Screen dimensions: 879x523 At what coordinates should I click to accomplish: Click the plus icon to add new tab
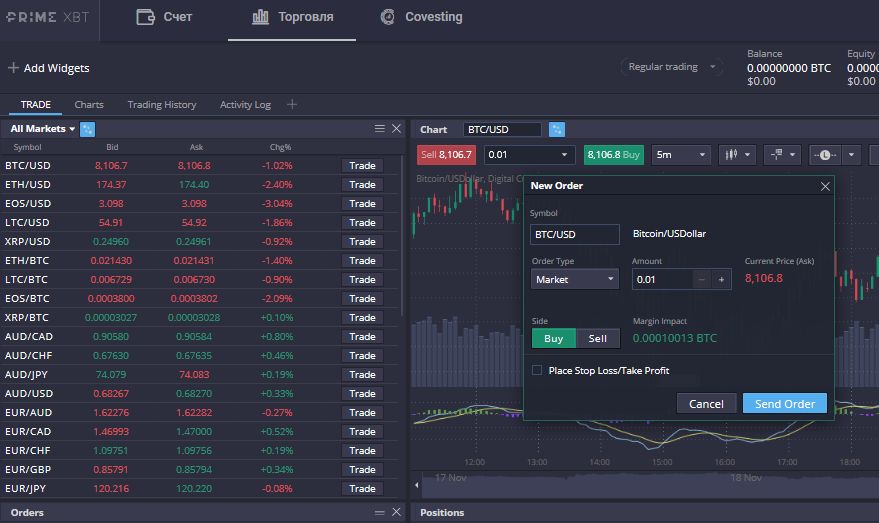point(292,104)
